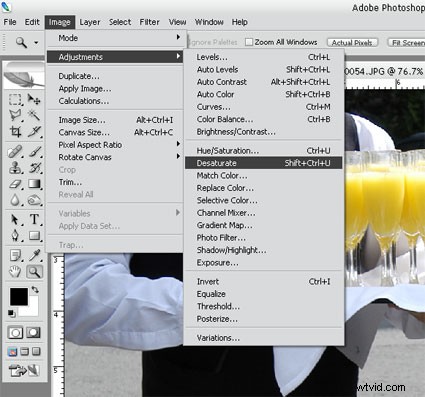The width and height of the screenshot is (425, 397).
Task: Select the Eraser tool
Action: [15, 184]
